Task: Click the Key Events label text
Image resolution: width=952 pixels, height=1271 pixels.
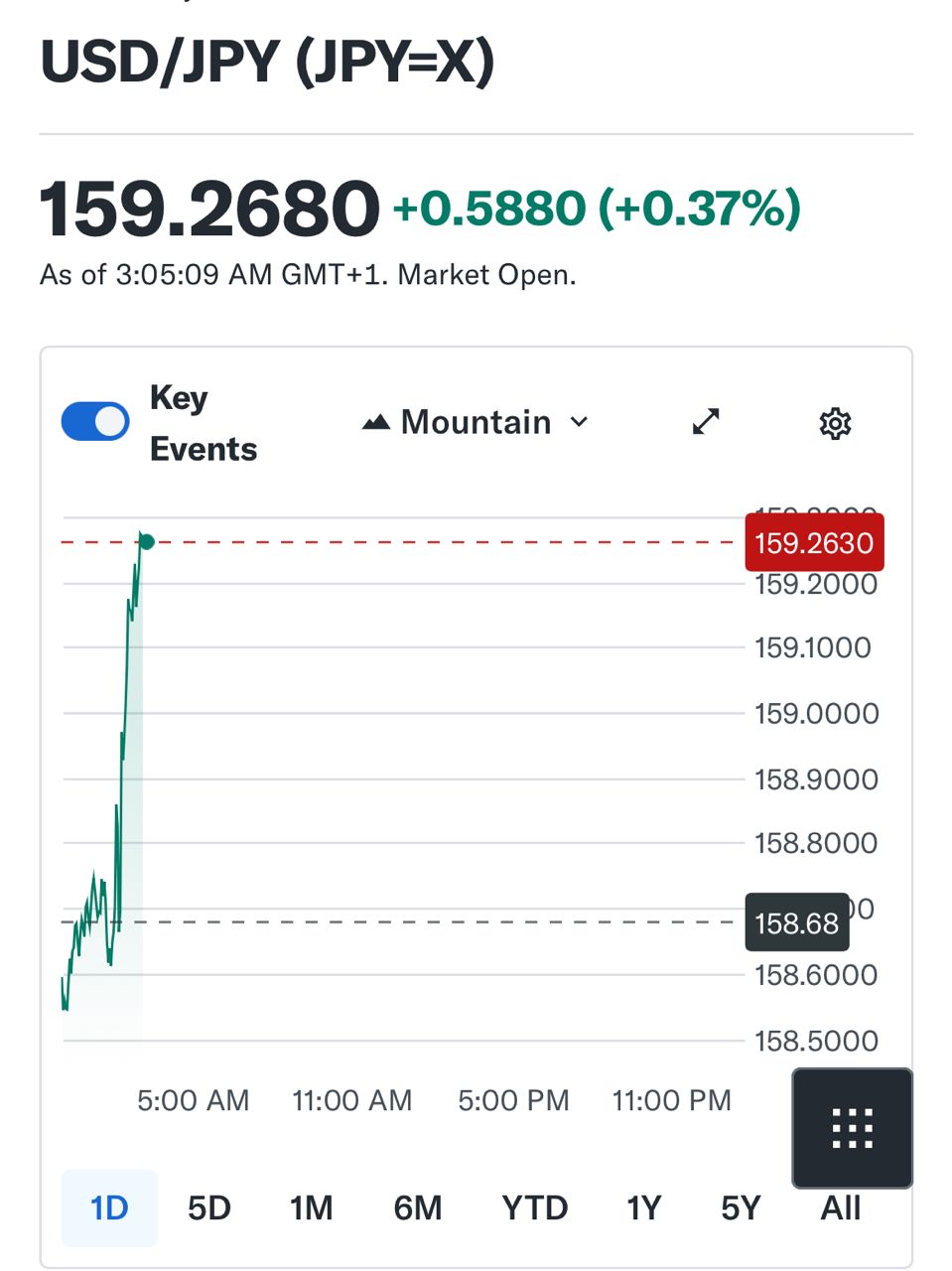Action: 203,423
